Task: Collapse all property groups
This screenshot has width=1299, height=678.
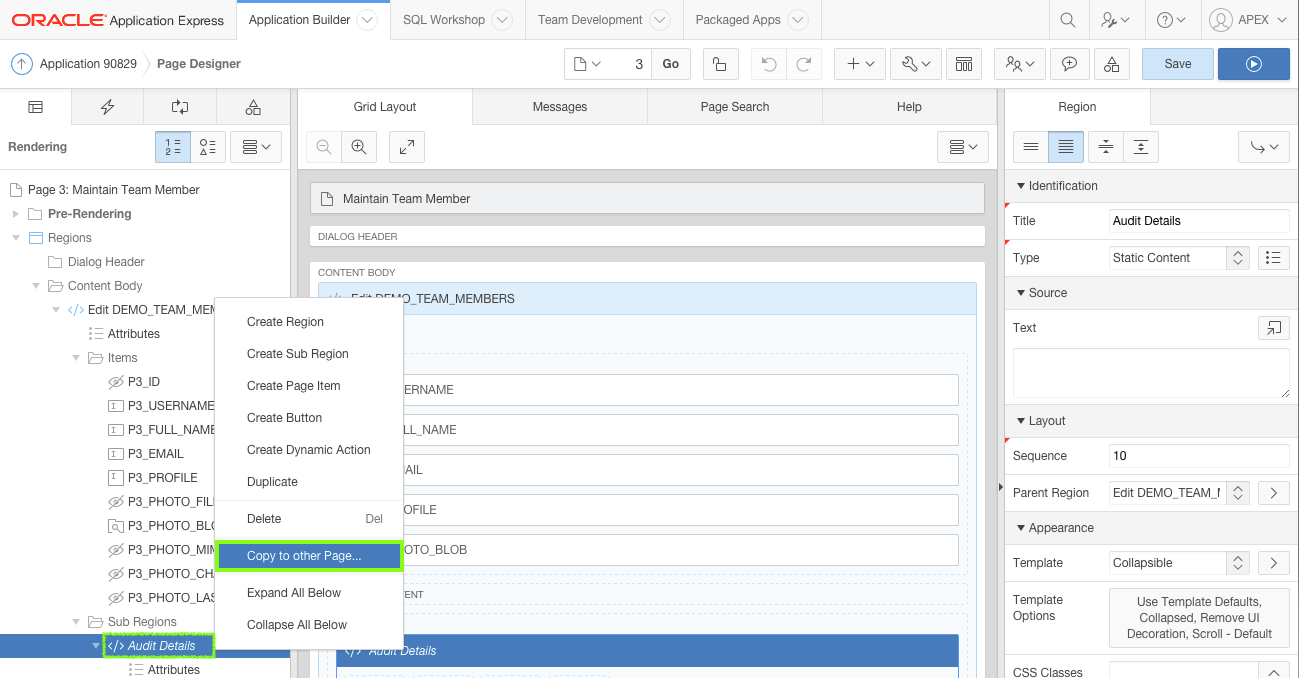Action: (1106, 147)
